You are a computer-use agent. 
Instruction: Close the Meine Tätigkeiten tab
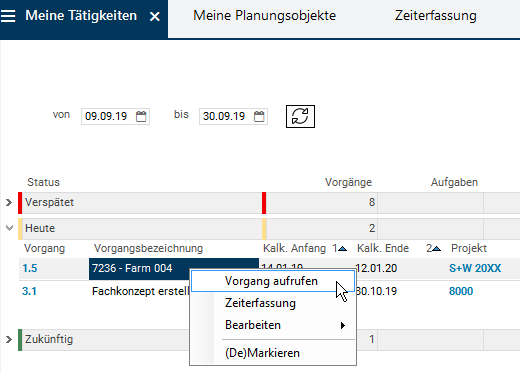155,16
